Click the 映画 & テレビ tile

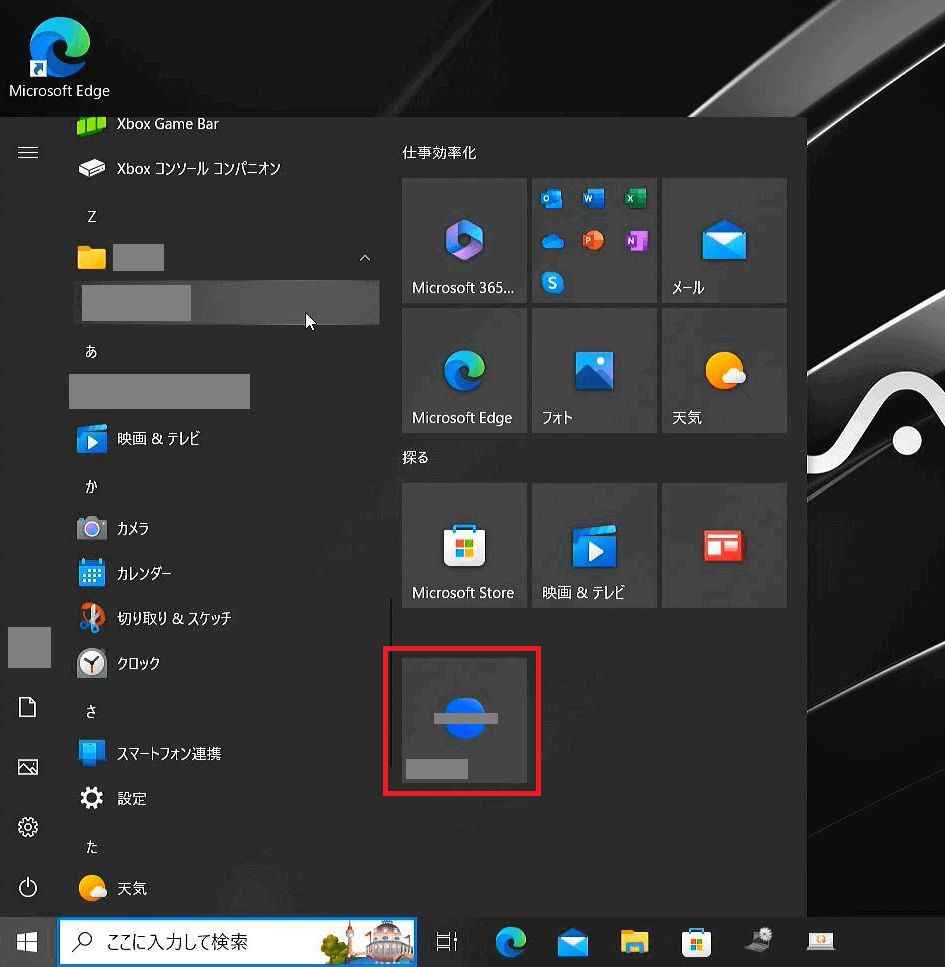[595, 546]
